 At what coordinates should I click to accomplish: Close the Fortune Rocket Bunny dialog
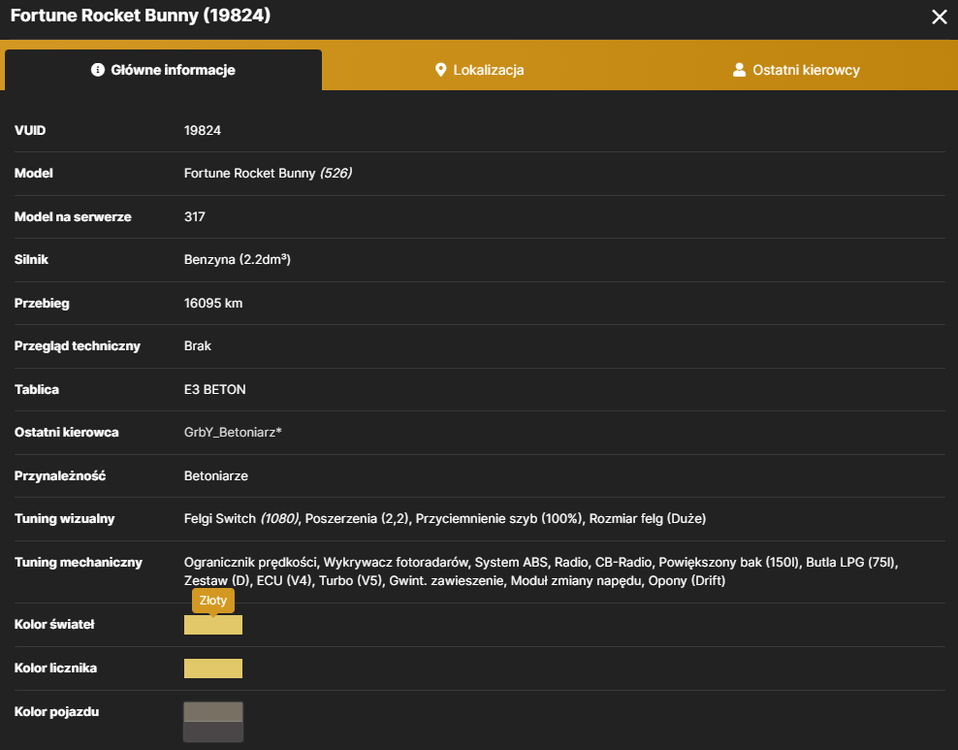click(x=939, y=16)
